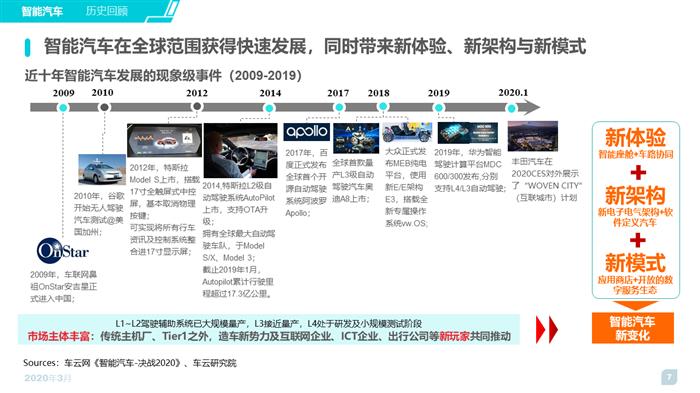Screen dimensions: 700x393
Task: Select the 历史回顾 header tab
Action: tap(107, 11)
